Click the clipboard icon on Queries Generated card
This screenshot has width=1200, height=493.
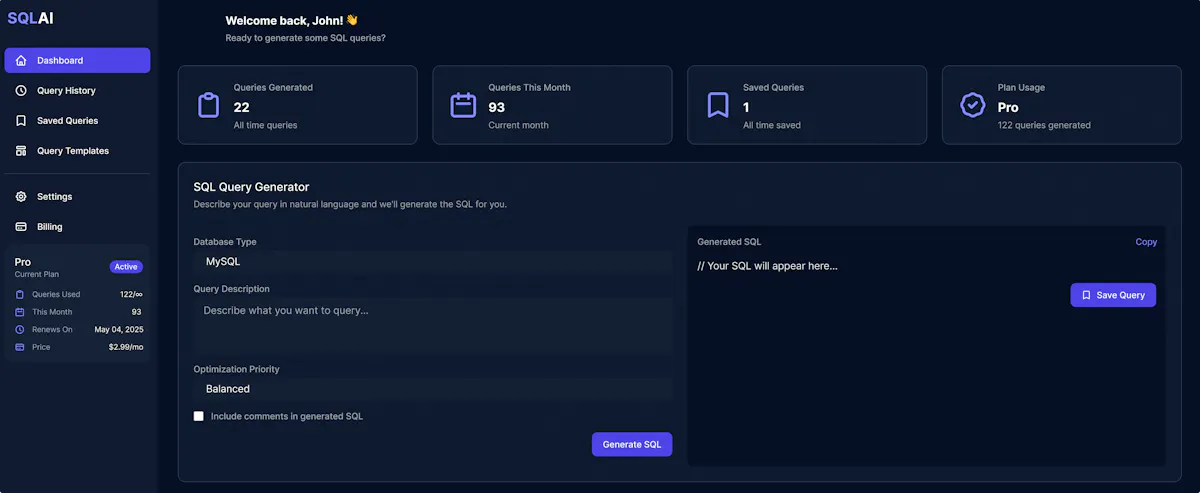tap(208, 105)
